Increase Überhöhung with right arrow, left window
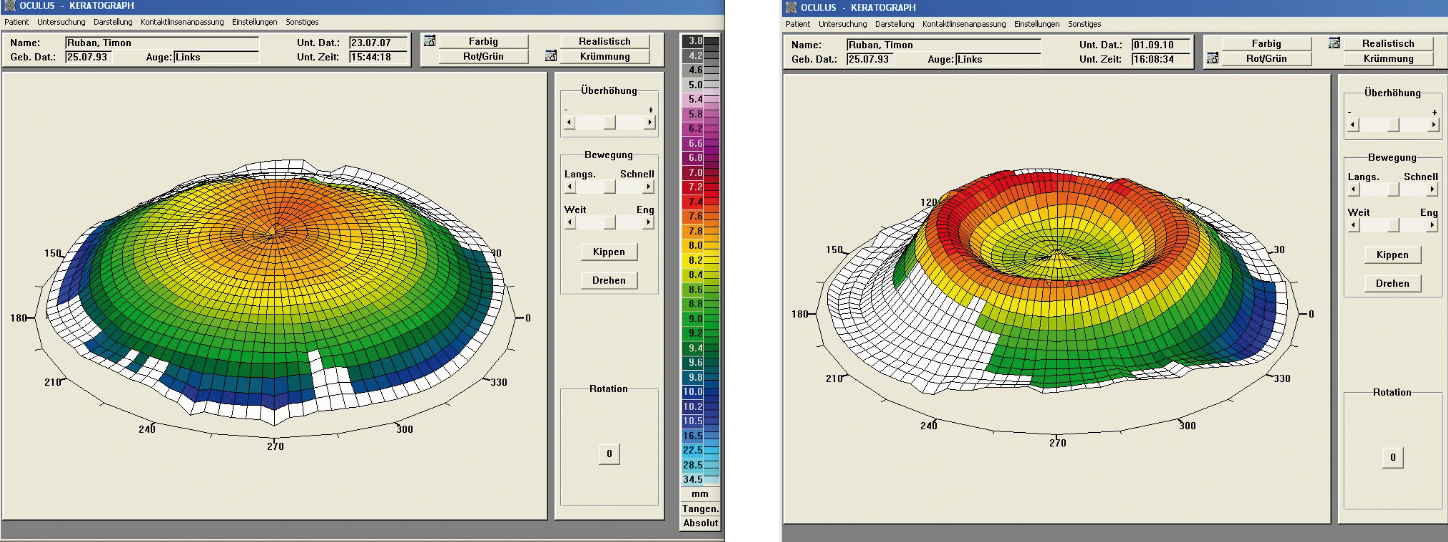Screen dimensions: 1448x542 point(650,122)
